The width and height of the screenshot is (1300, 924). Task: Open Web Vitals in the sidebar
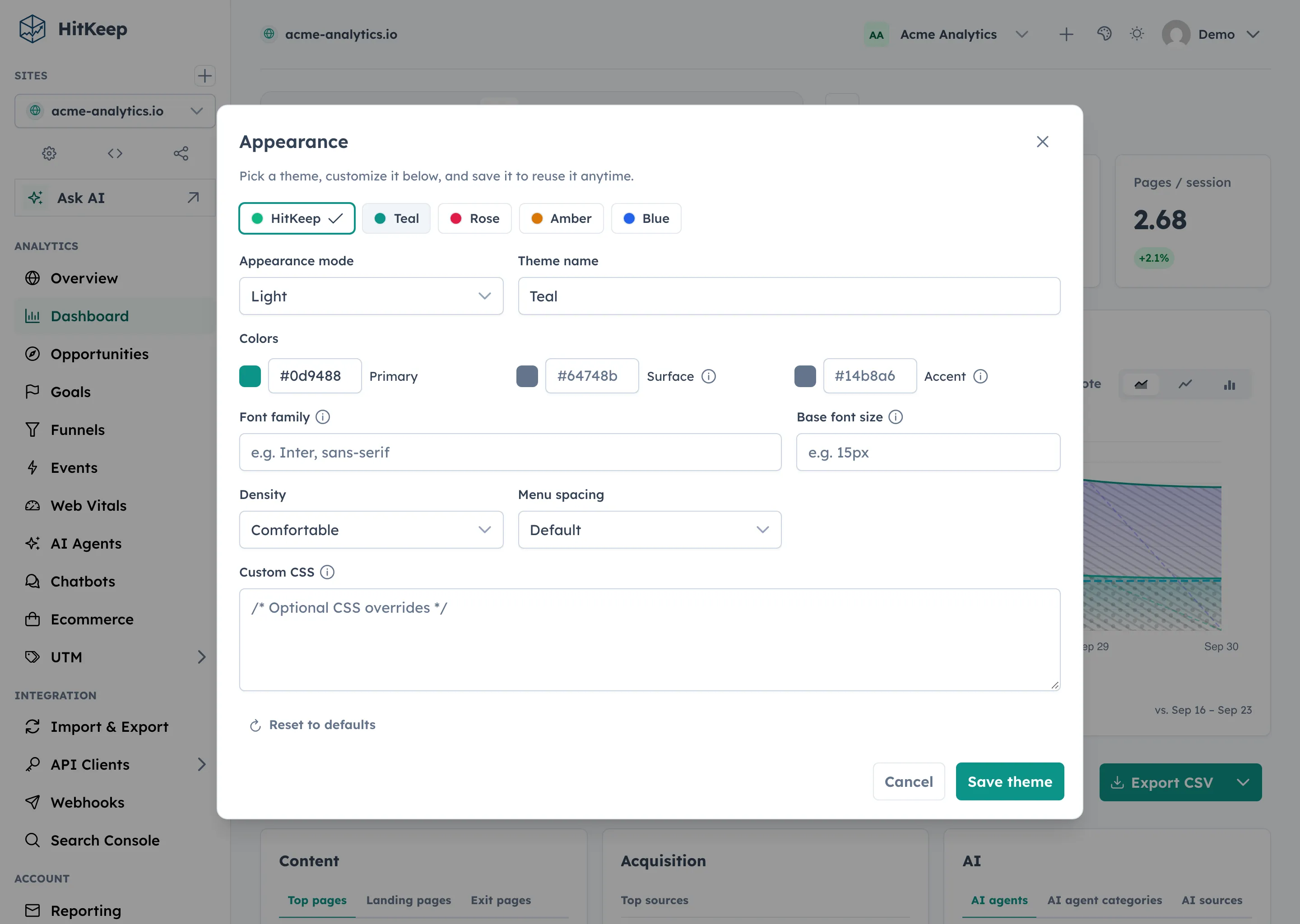(x=115, y=505)
